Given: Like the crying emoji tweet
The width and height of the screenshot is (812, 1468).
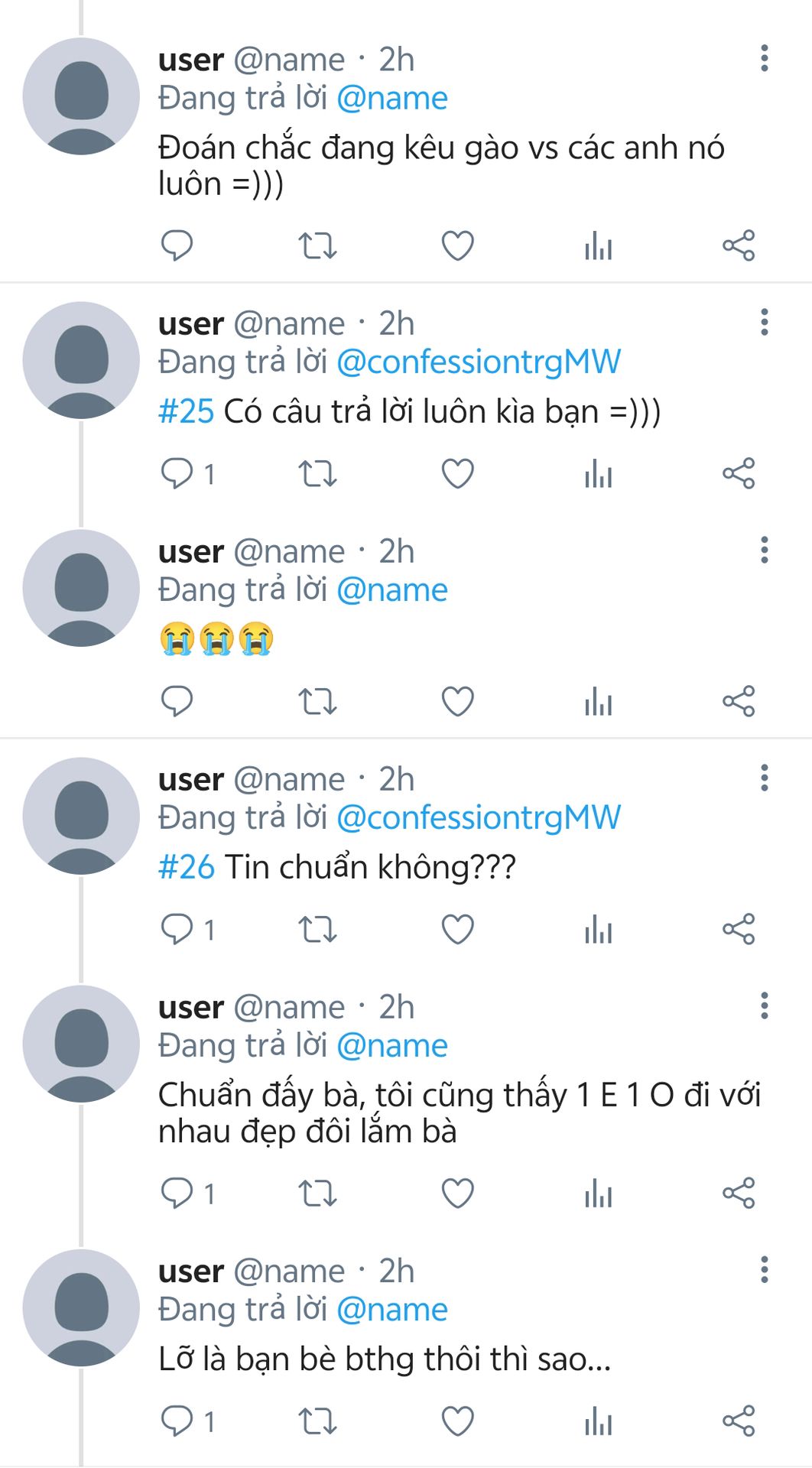Looking at the screenshot, I should pos(458,702).
